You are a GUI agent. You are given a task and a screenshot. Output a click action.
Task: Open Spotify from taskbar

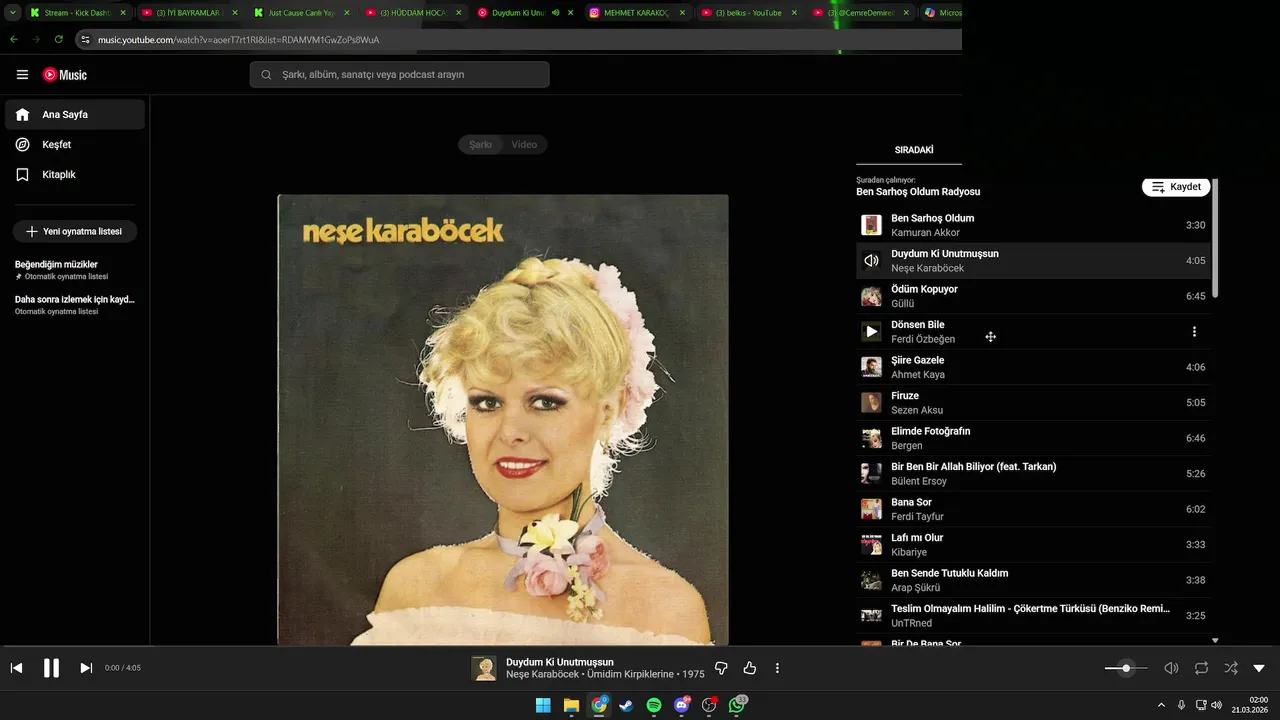[654, 705]
